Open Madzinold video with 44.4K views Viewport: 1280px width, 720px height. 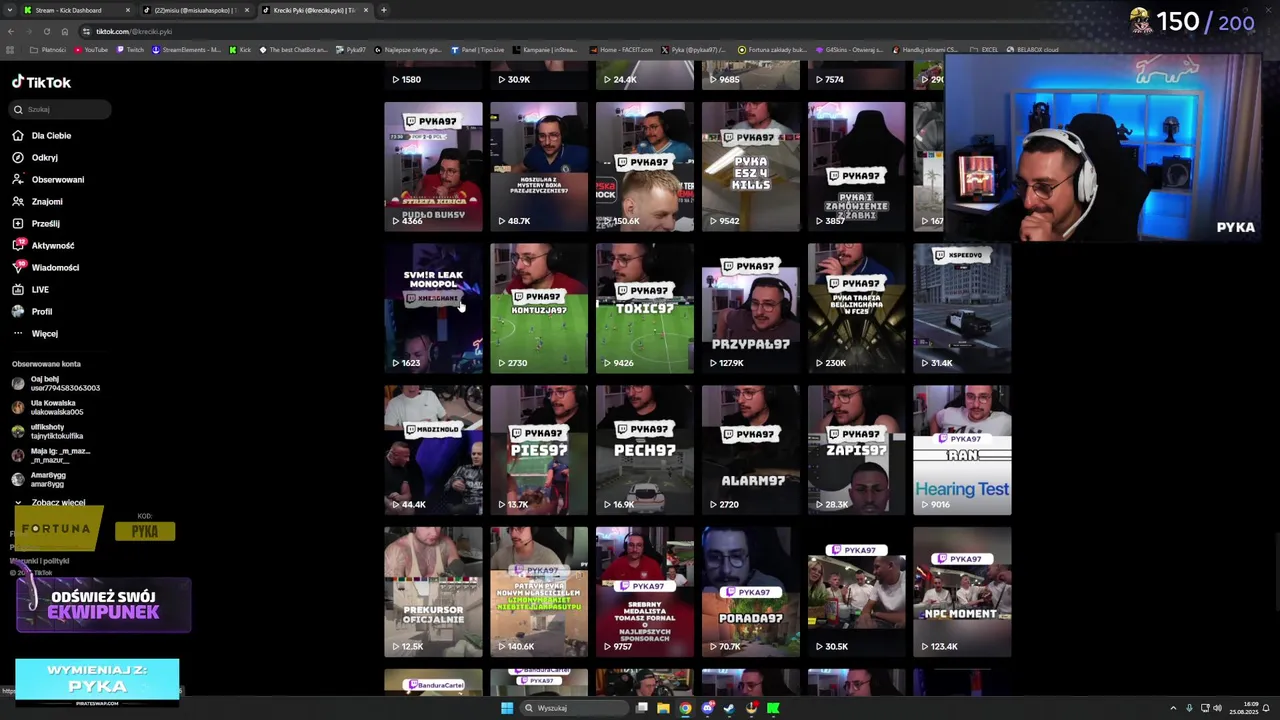433,450
